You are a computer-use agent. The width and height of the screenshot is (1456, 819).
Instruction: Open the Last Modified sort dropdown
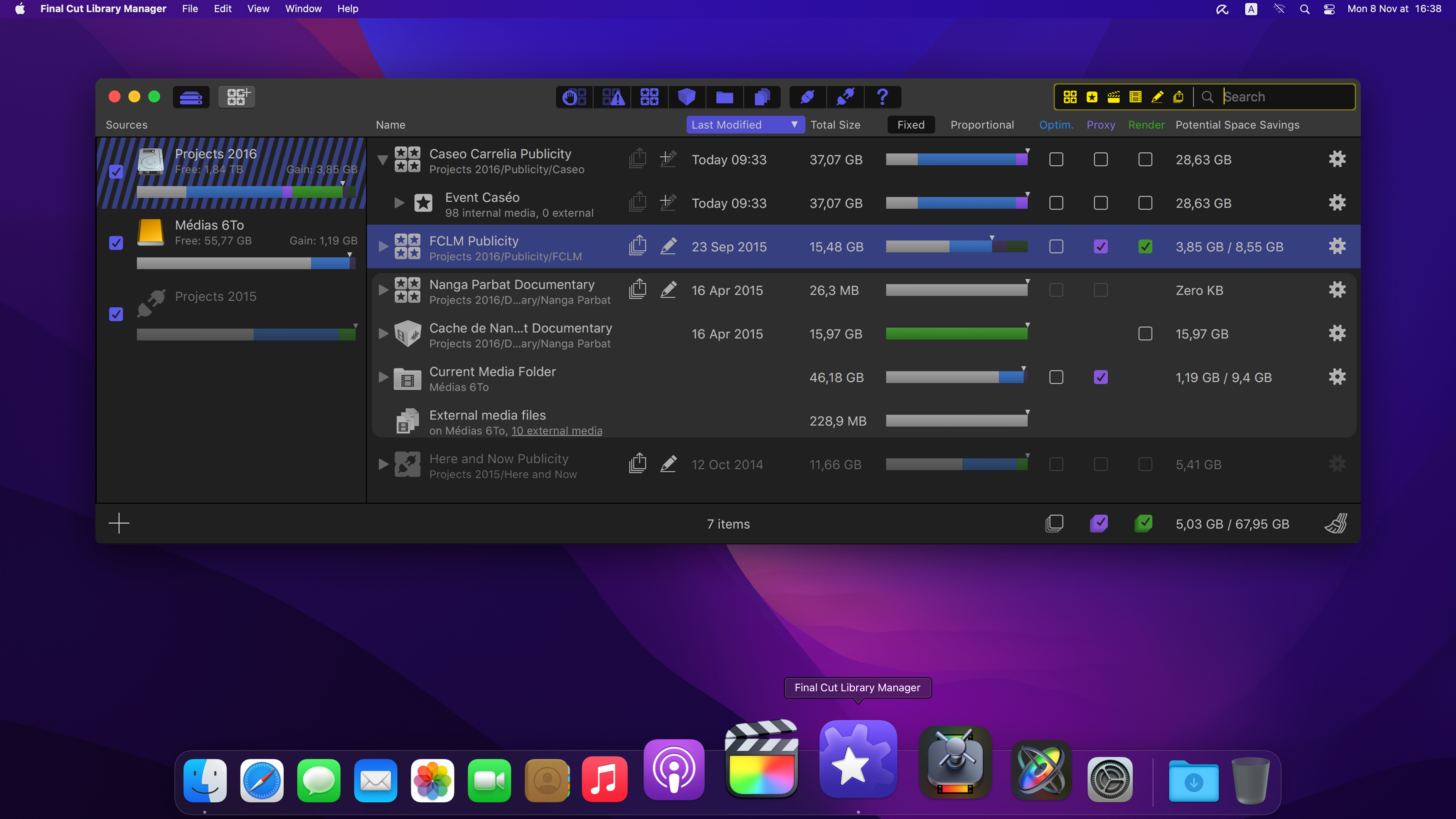click(745, 124)
